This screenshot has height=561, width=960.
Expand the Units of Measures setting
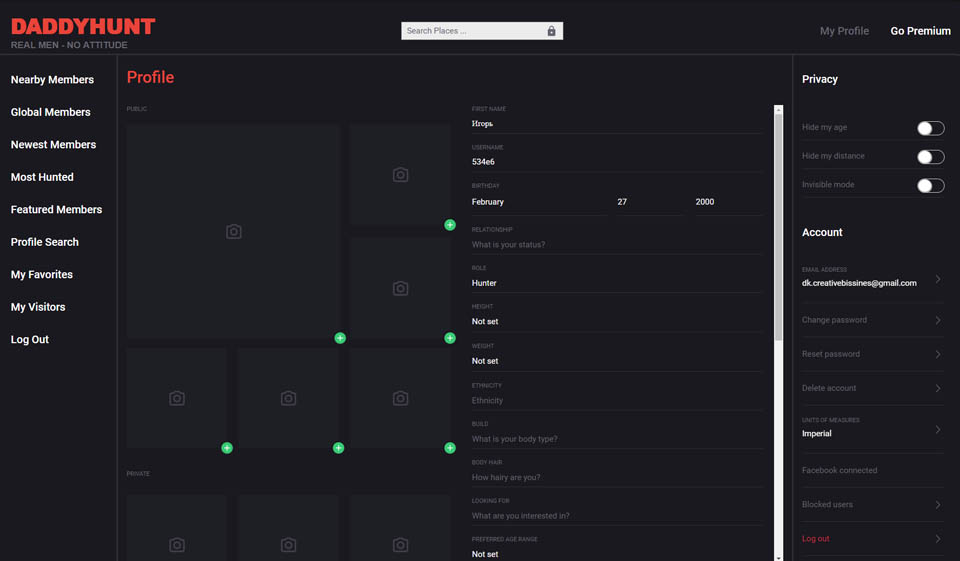click(871, 428)
